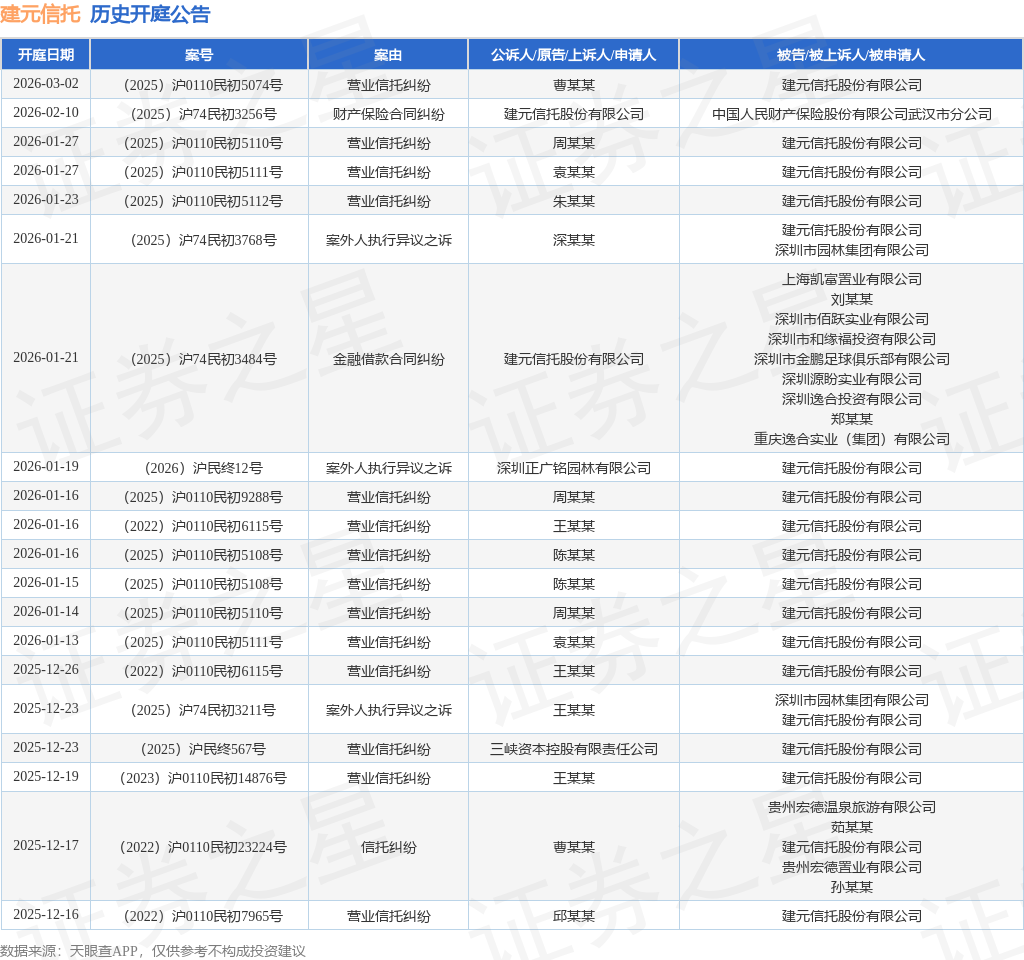Click the 建元信托 title text

pos(40,14)
